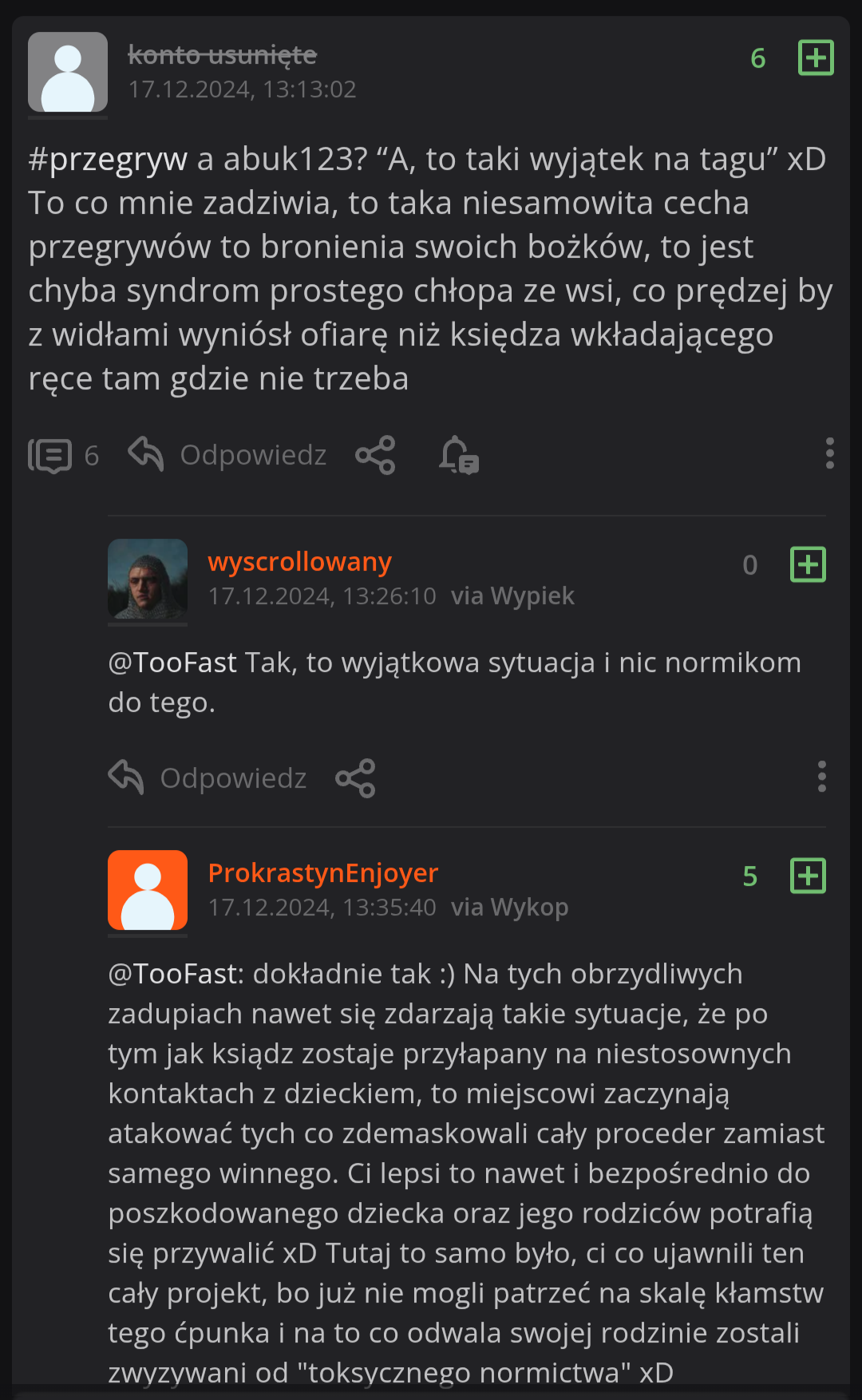Reply to wyscrollowany's comment via Odpowiedz
The image size is (862, 1400).
click(208, 778)
